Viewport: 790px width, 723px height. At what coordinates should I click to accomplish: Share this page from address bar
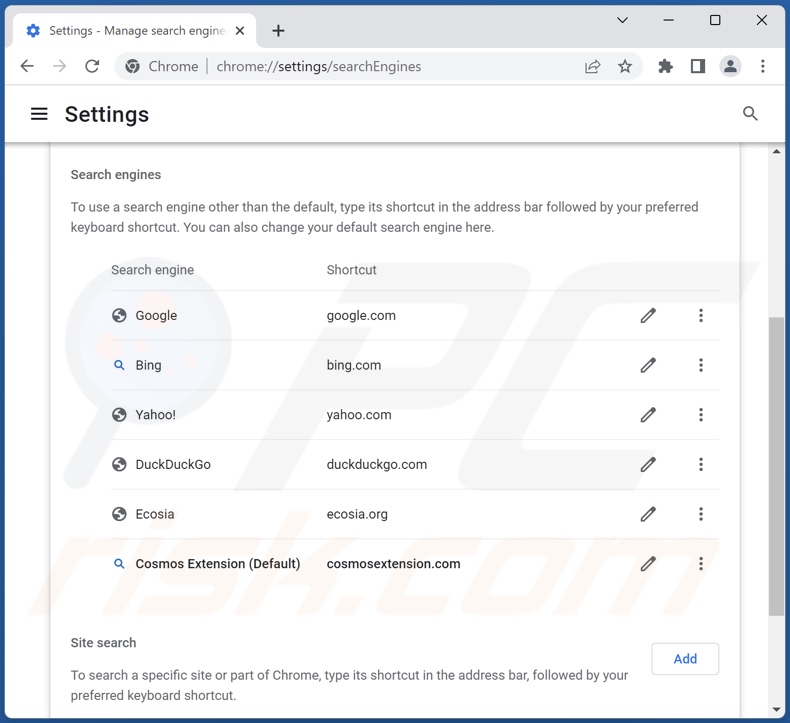click(593, 67)
